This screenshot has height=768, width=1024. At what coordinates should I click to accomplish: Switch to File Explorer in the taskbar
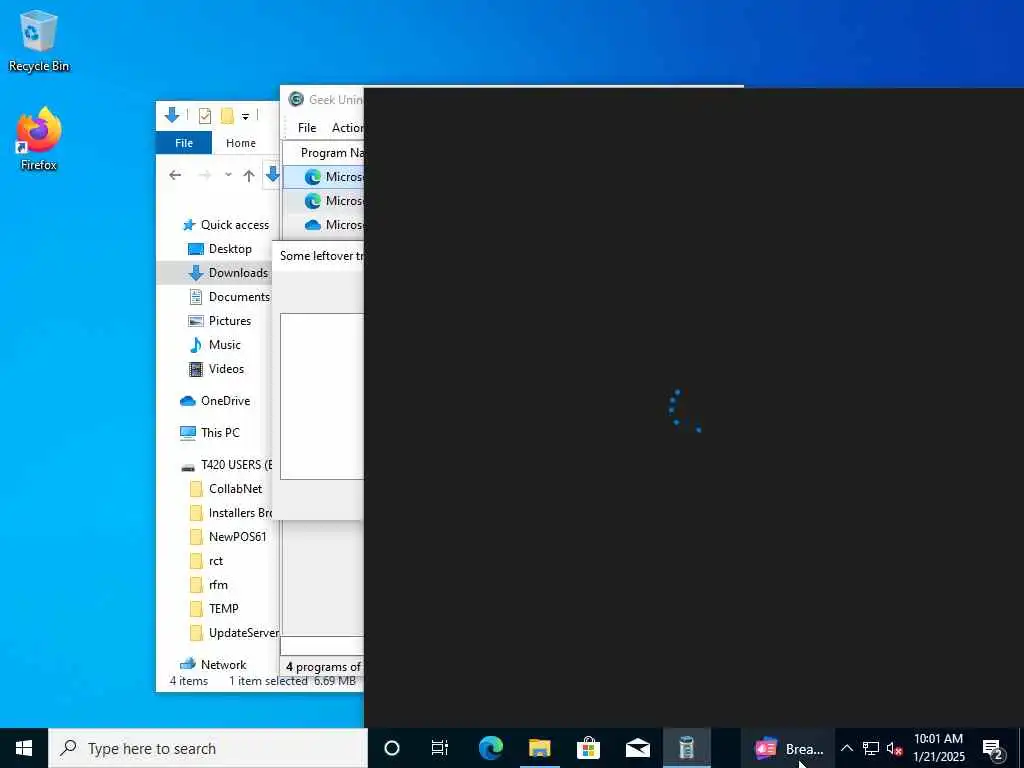(x=539, y=748)
